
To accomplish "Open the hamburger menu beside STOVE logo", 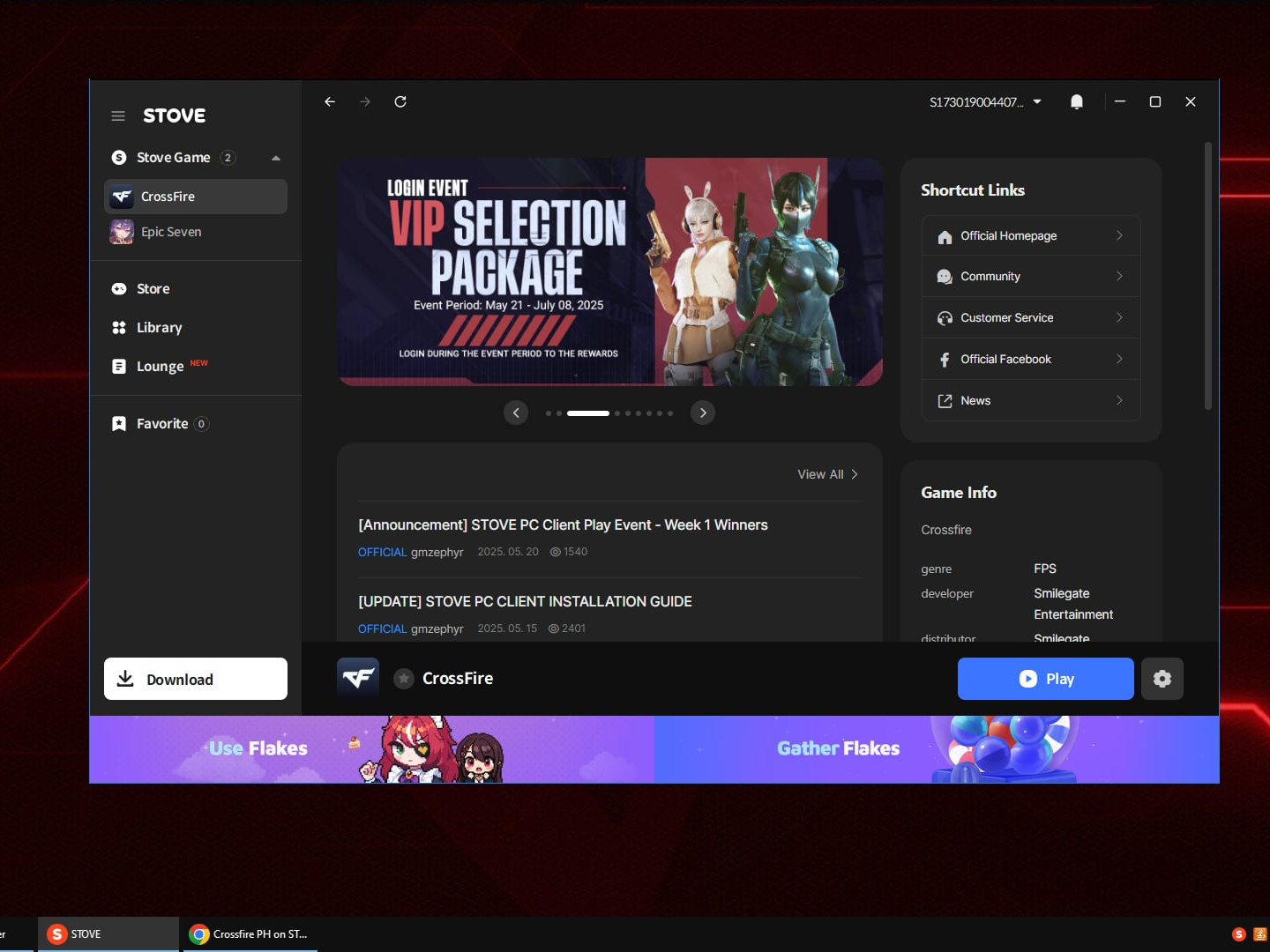I will click(x=118, y=115).
